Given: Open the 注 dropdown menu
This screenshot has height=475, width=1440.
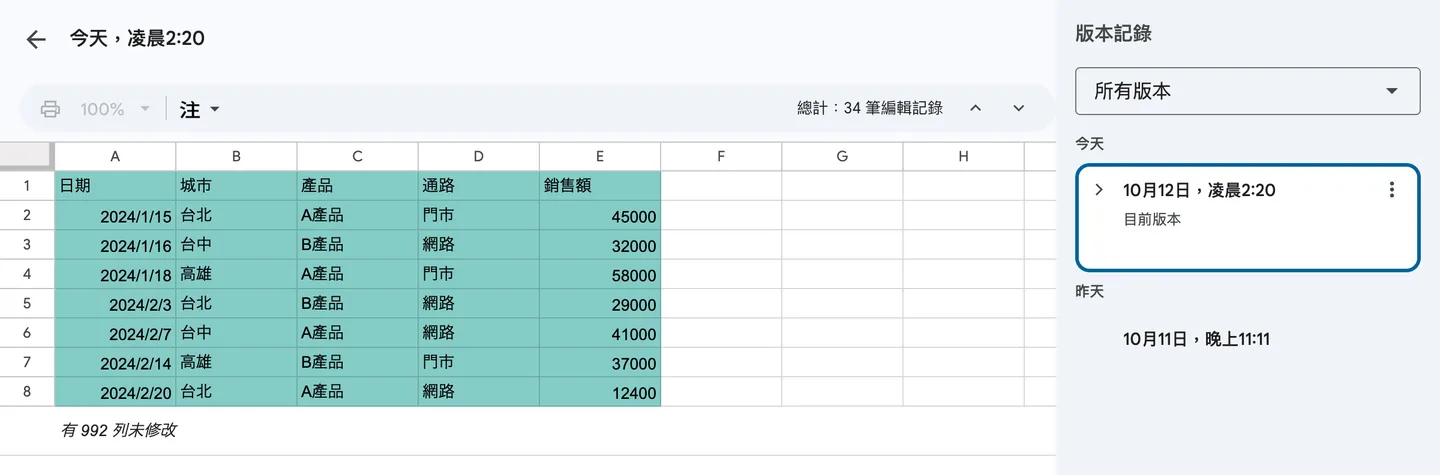Looking at the screenshot, I should point(199,109).
